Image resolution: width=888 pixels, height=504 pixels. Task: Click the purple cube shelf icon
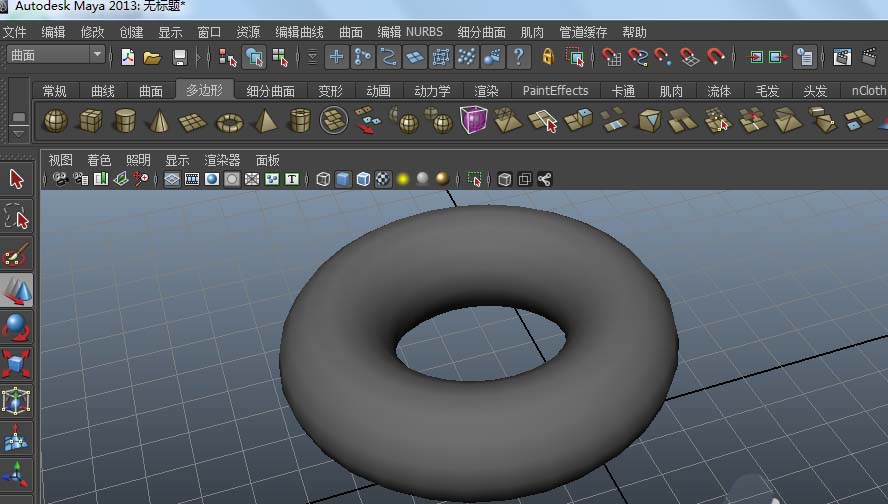473,119
